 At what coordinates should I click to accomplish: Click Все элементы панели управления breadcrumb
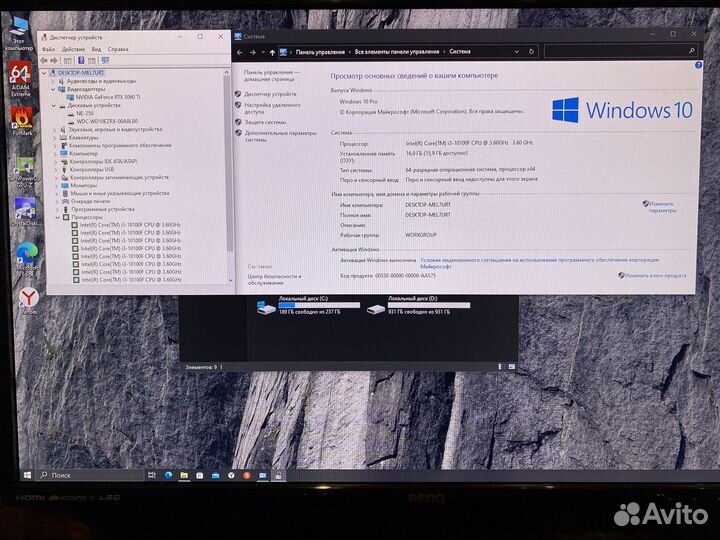[397, 52]
